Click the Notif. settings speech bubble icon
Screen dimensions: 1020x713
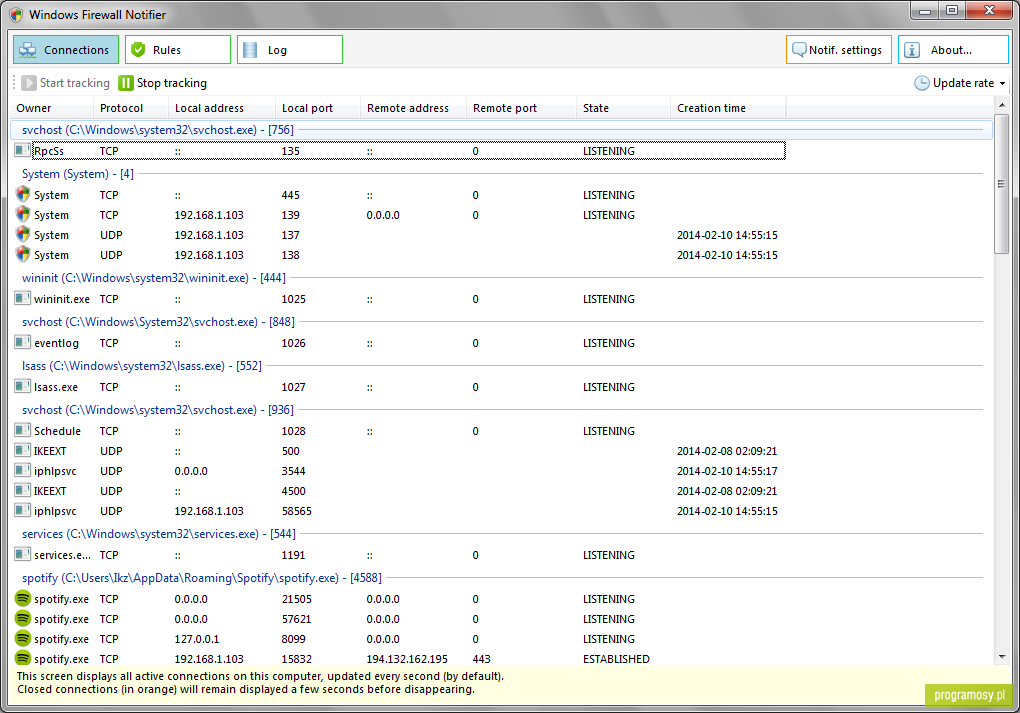click(799, 50)
